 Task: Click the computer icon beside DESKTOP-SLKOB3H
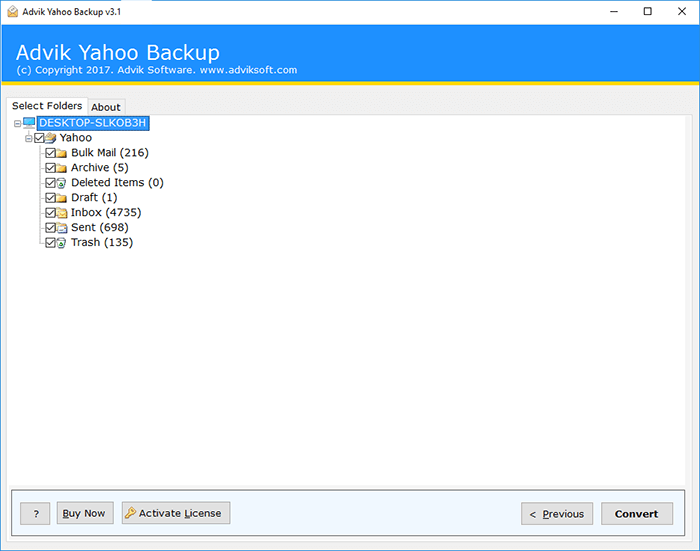(x=29, y=123)
